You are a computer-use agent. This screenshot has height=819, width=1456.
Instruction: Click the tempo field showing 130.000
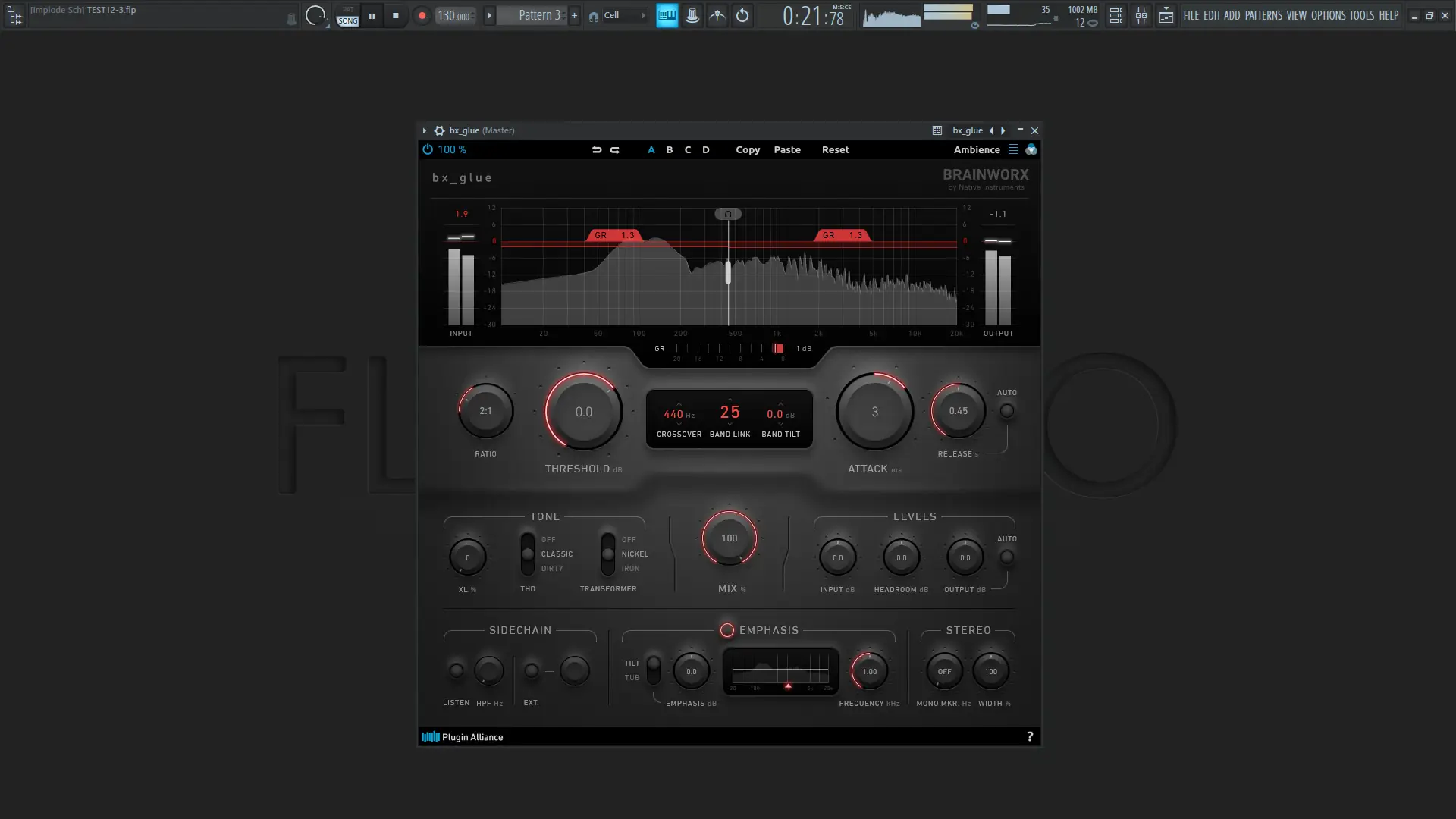pos(453,14)
